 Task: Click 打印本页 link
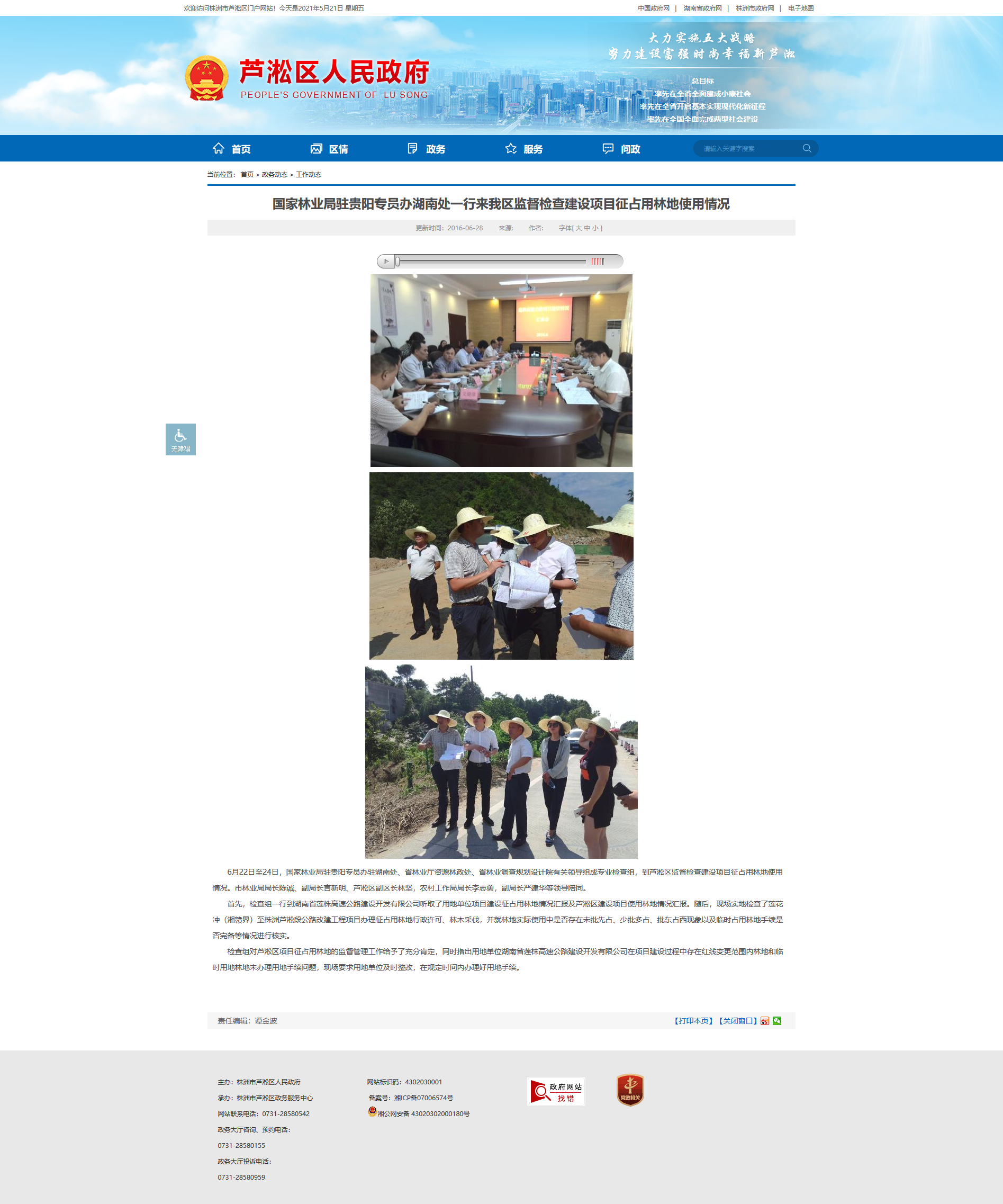click(x=693, y=1021)
